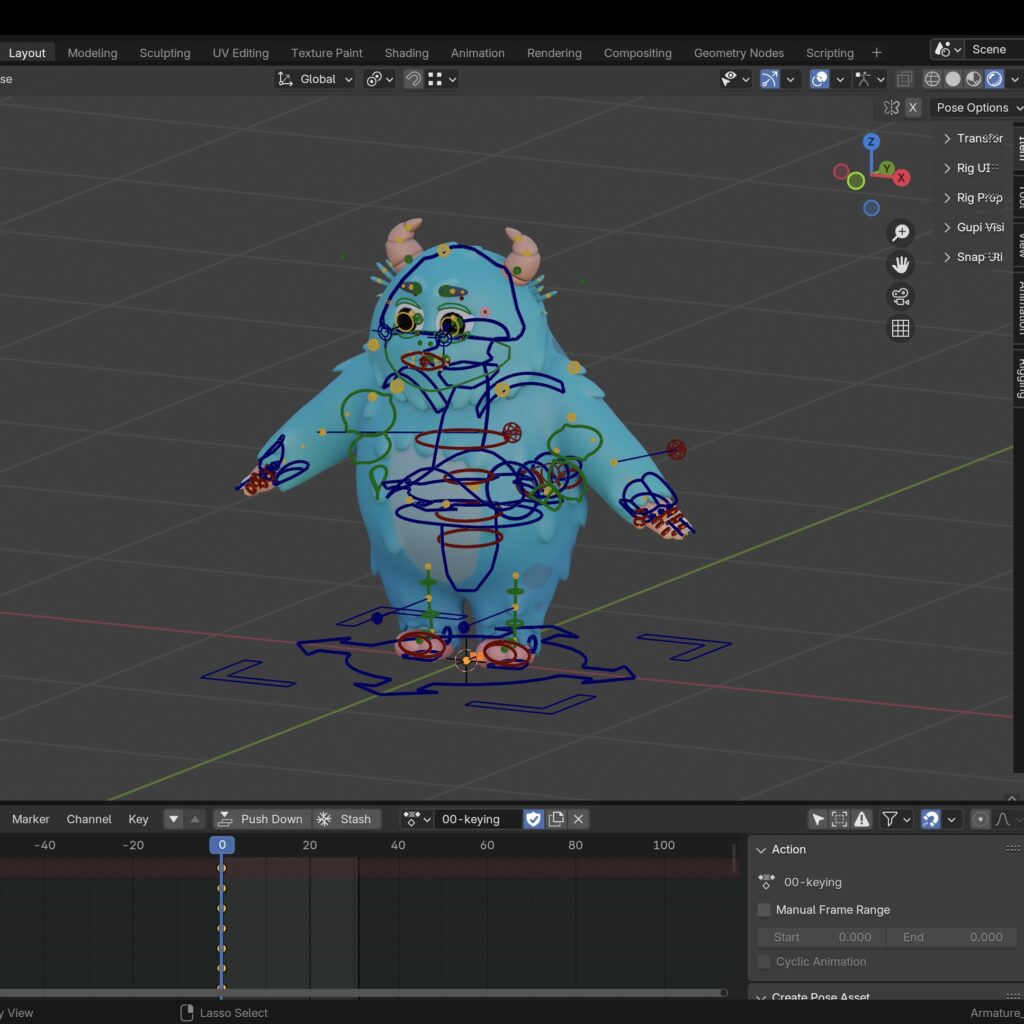Select rendered viewport shading
This screenshot has width=1024, height=1024.
point(995,79)
